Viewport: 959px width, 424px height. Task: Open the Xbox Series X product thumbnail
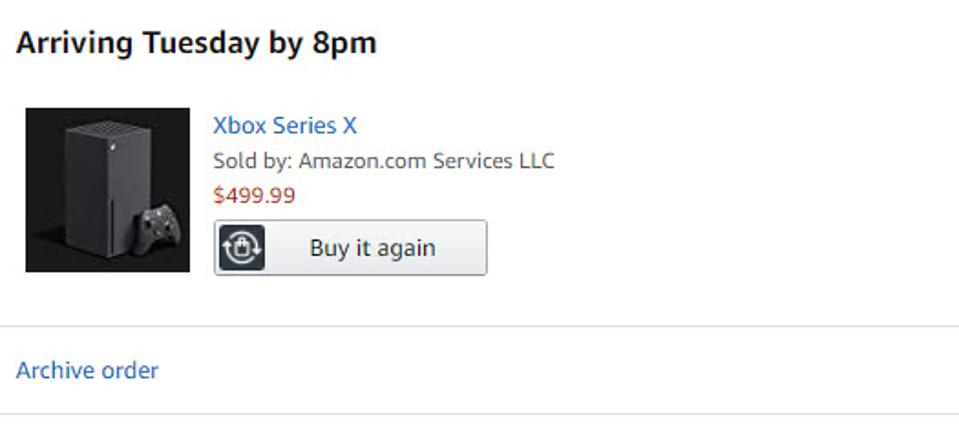107,189
